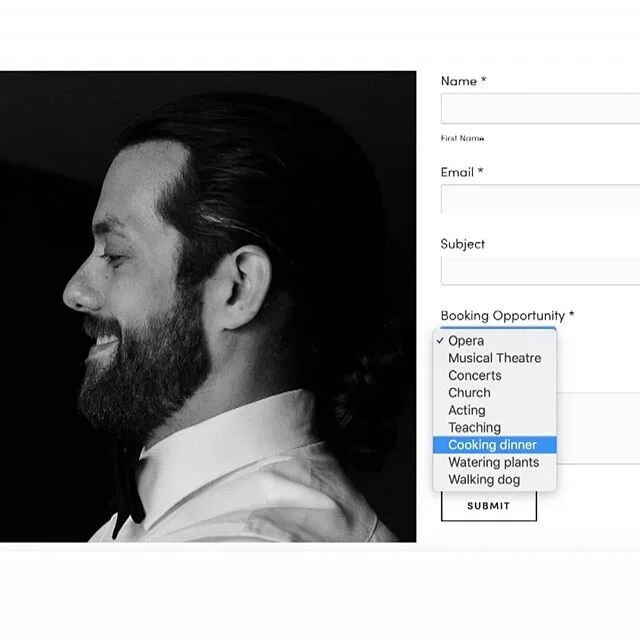Image resolution: width=640 pixels, height=640 pixels.
Task: Click the Email field label
Action: tap(462, 172)
